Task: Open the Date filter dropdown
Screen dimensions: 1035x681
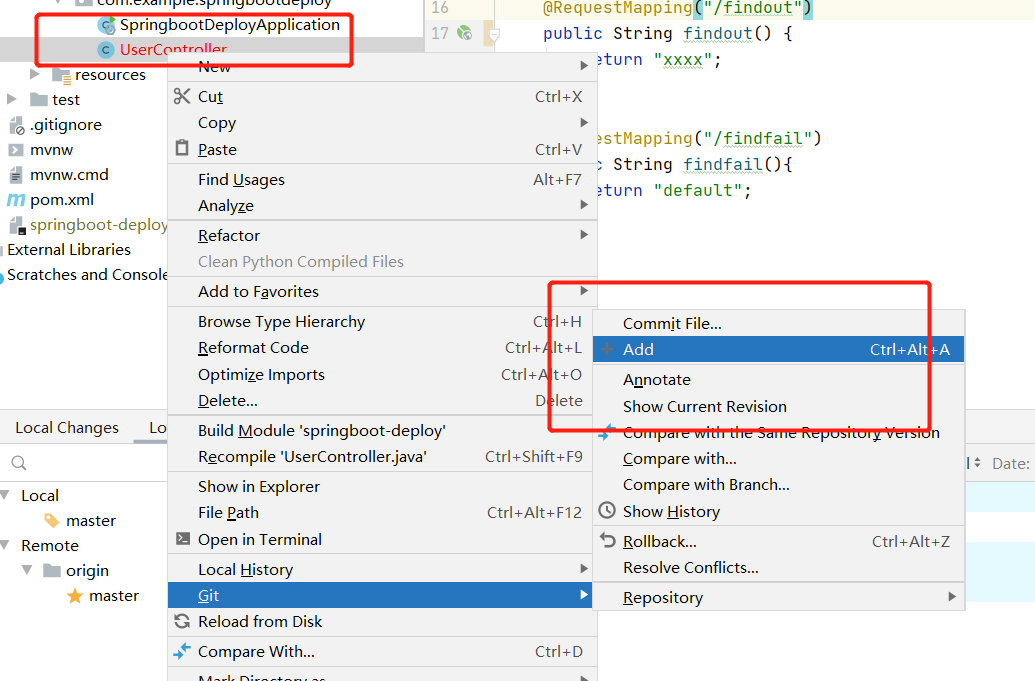Action: tap(1010, 463)
